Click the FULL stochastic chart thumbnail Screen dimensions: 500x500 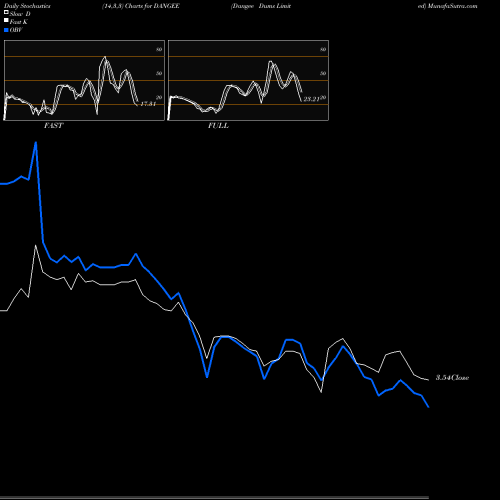pyautogui.click(x=248, y=80)
